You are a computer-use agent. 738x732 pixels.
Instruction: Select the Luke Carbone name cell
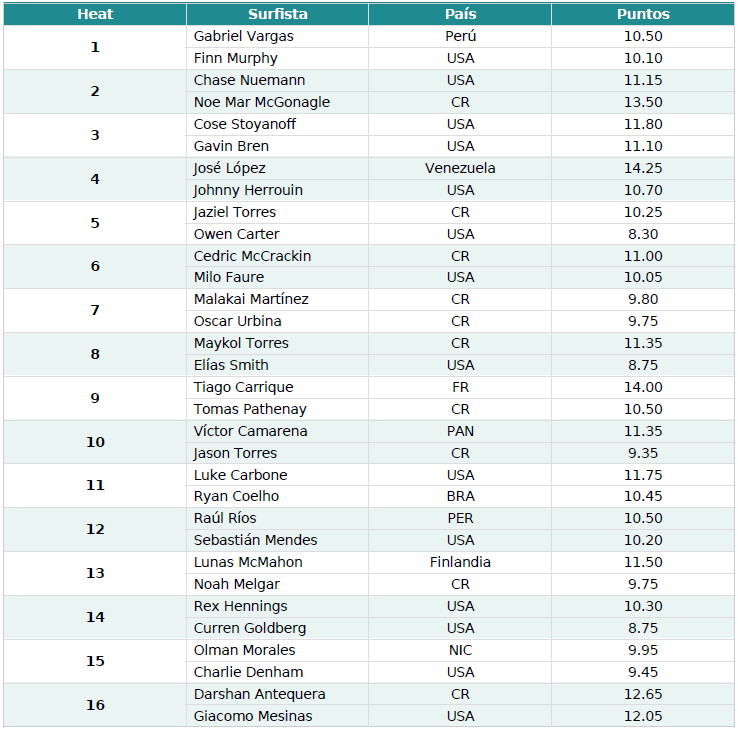pos(278,475)
